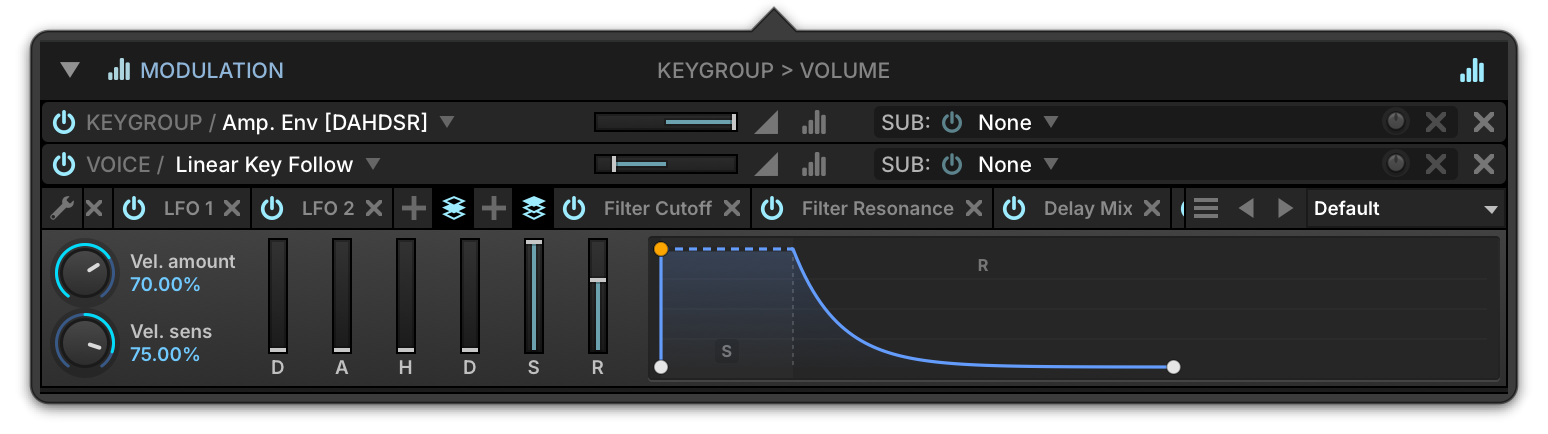This screenshot has height=434, width=1548.
Task: Click the wrench settings icon
Action: coord(61,208)
